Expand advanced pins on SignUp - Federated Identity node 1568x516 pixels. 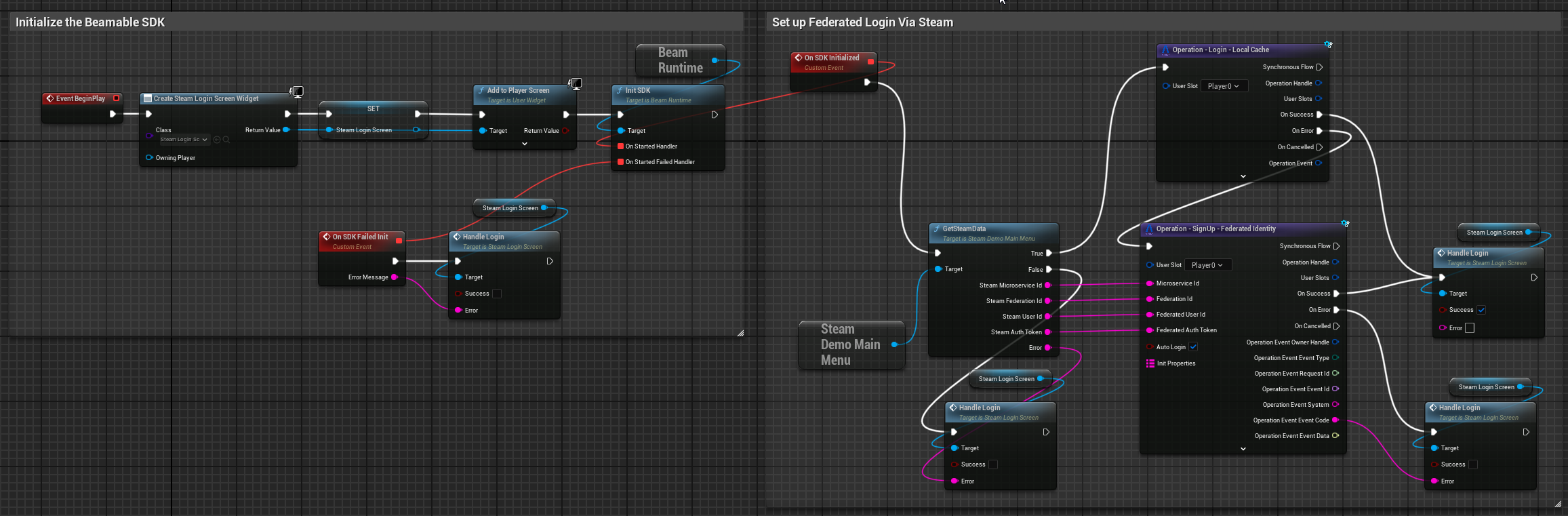tap(1243, 449)
